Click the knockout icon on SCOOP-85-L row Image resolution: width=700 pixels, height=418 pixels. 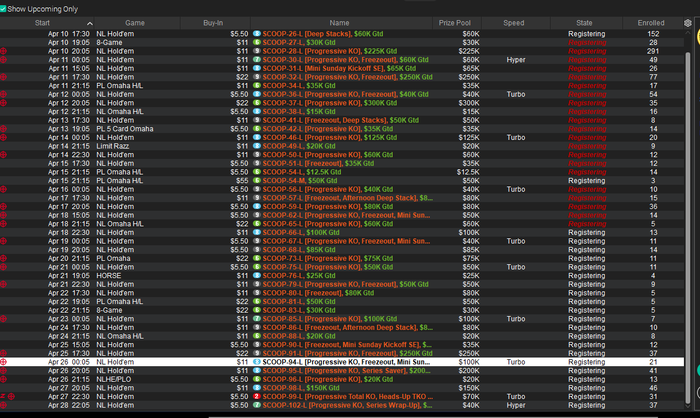(3, 319)
